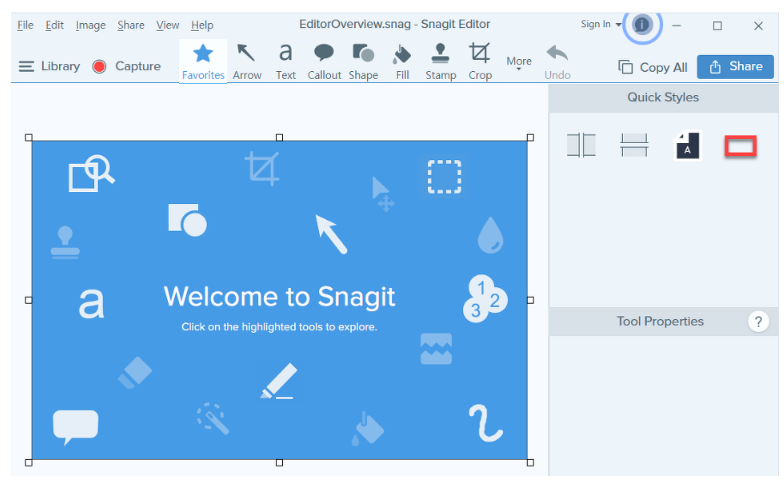Select the Callout tool

[x=324, y=62]
